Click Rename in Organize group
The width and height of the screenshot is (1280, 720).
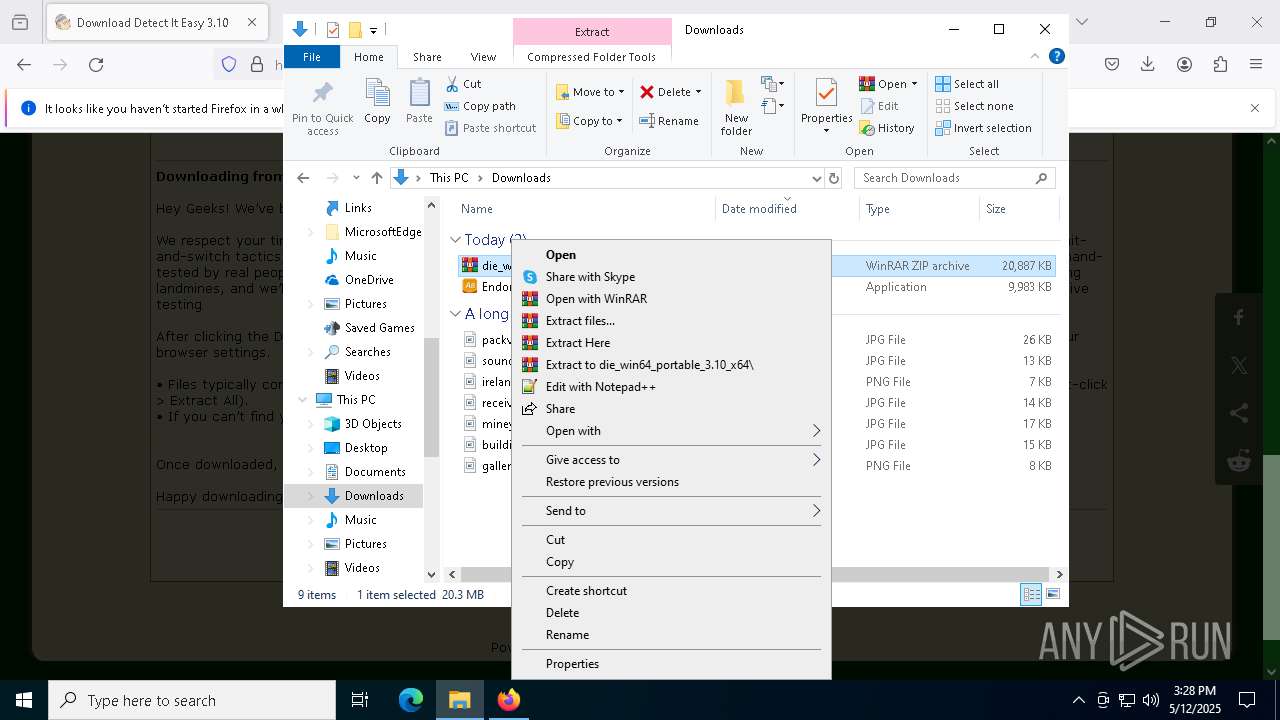coord(669,121)
